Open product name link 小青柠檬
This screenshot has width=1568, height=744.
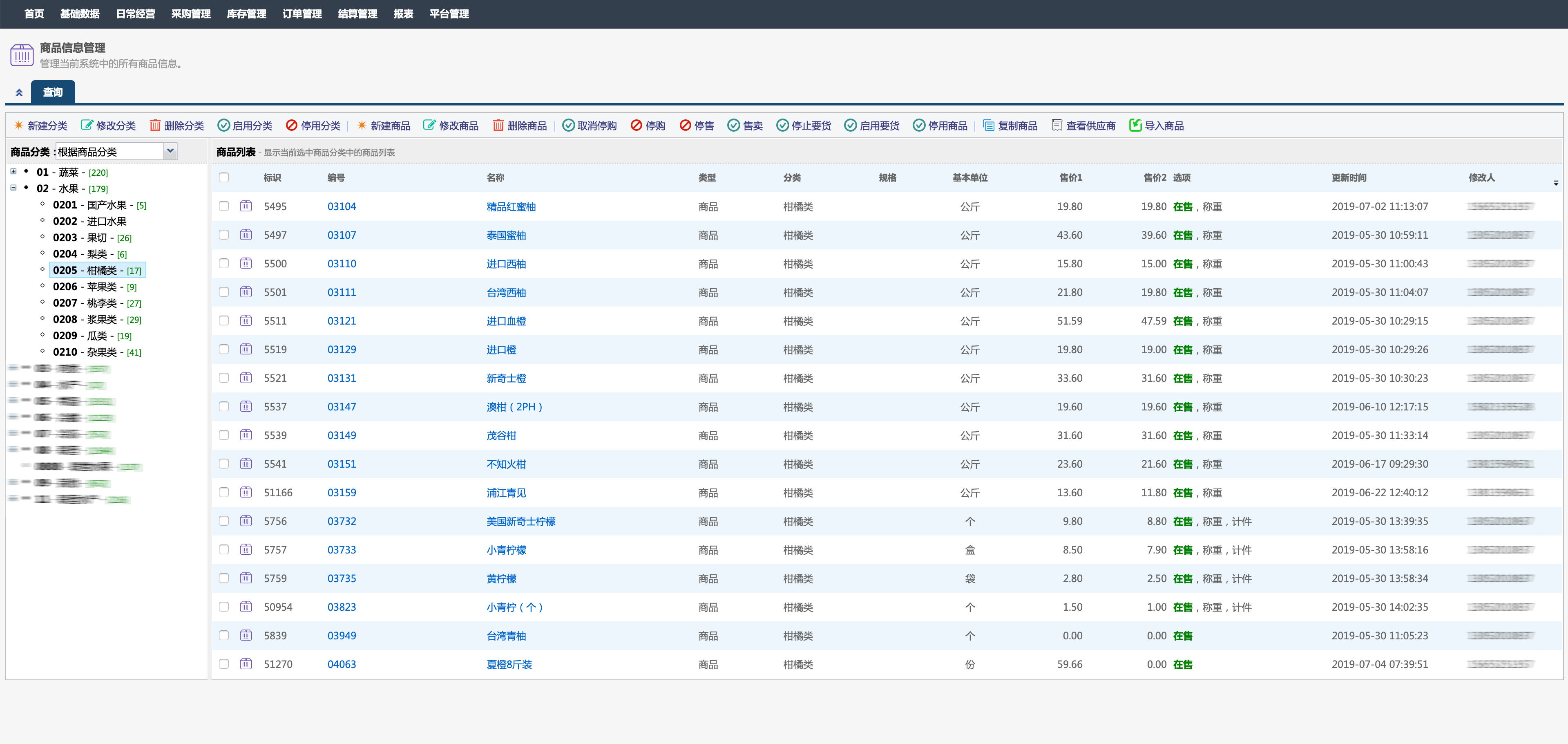pyautogui.click(x=506, y=550)
